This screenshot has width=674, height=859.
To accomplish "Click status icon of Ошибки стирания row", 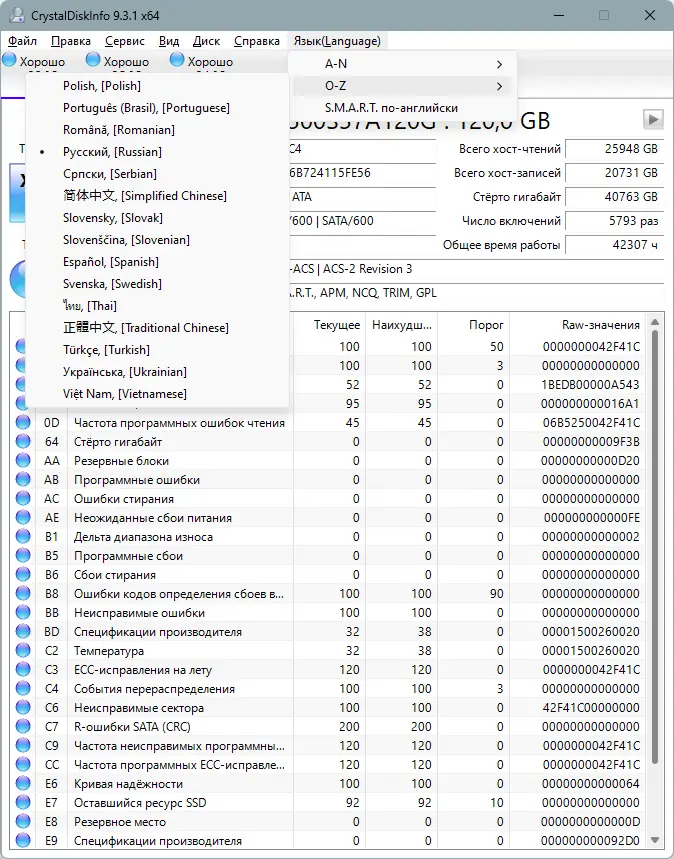I will (x=23, y=499).
